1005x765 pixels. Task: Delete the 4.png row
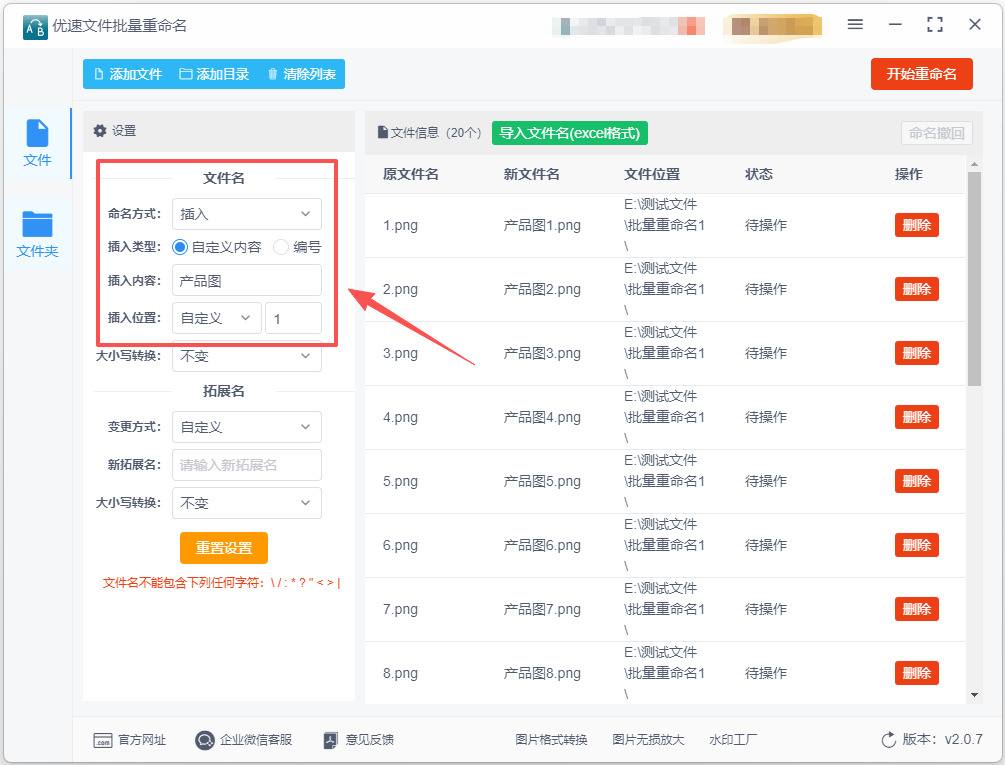[917, 418]
